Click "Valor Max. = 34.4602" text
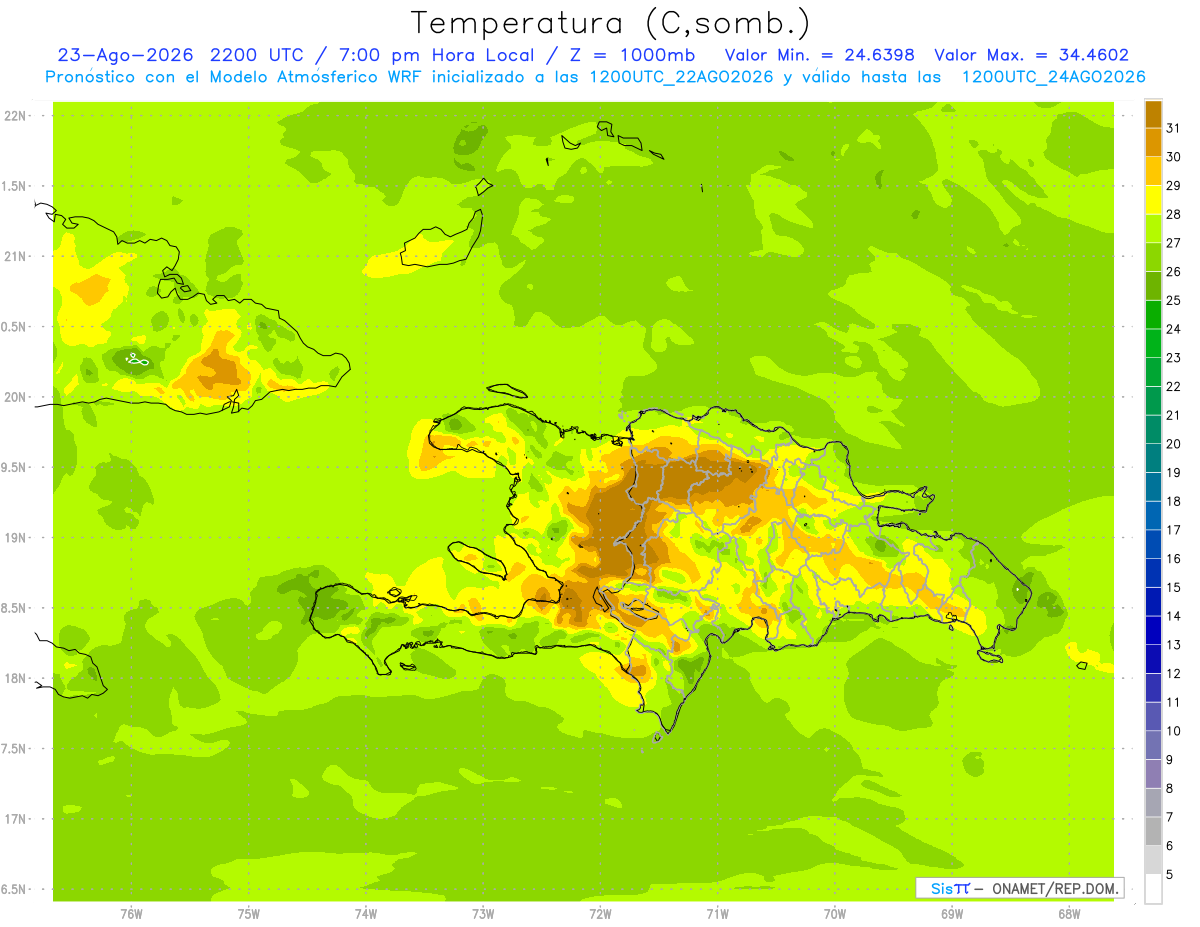This screenshot has height=927, width=1200. pos(1031,55)
